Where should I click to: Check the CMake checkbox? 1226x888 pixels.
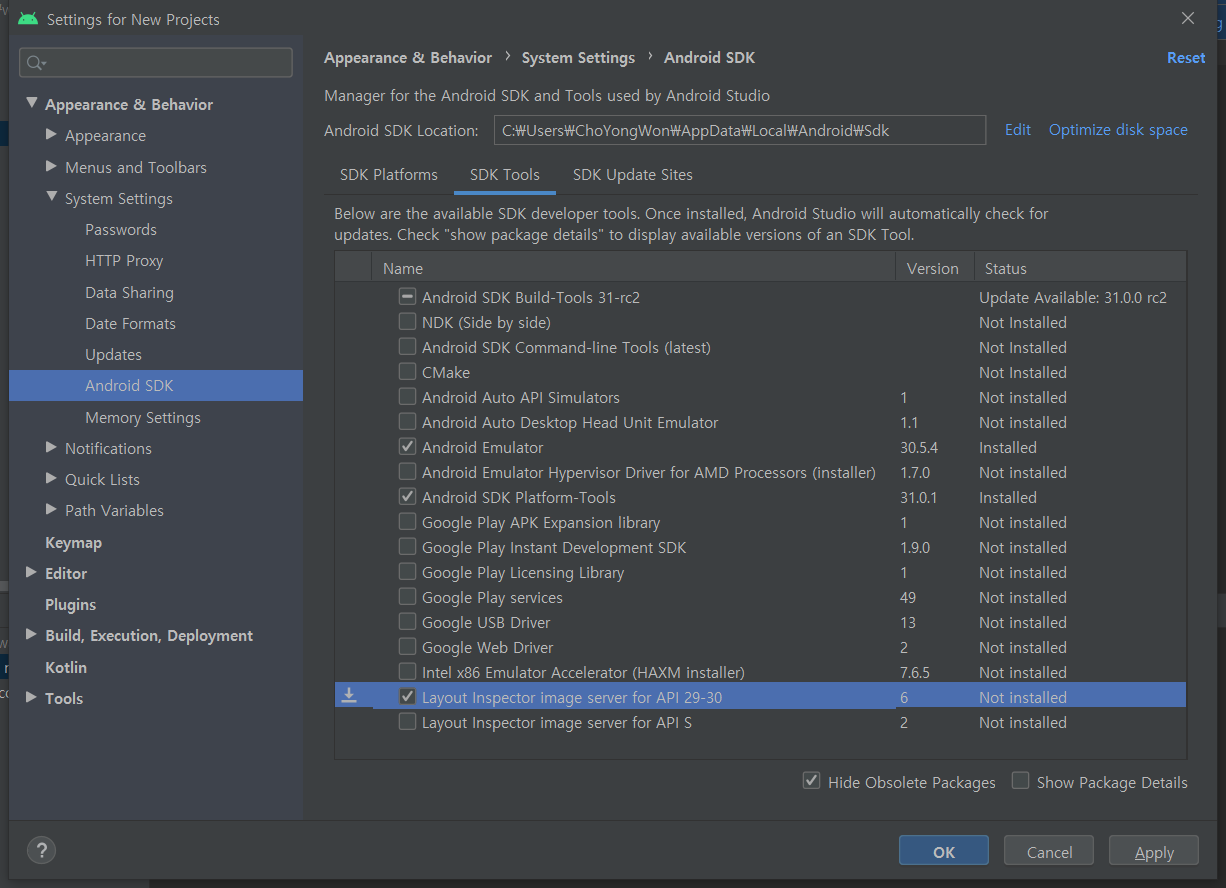click(x=407, y=371)
